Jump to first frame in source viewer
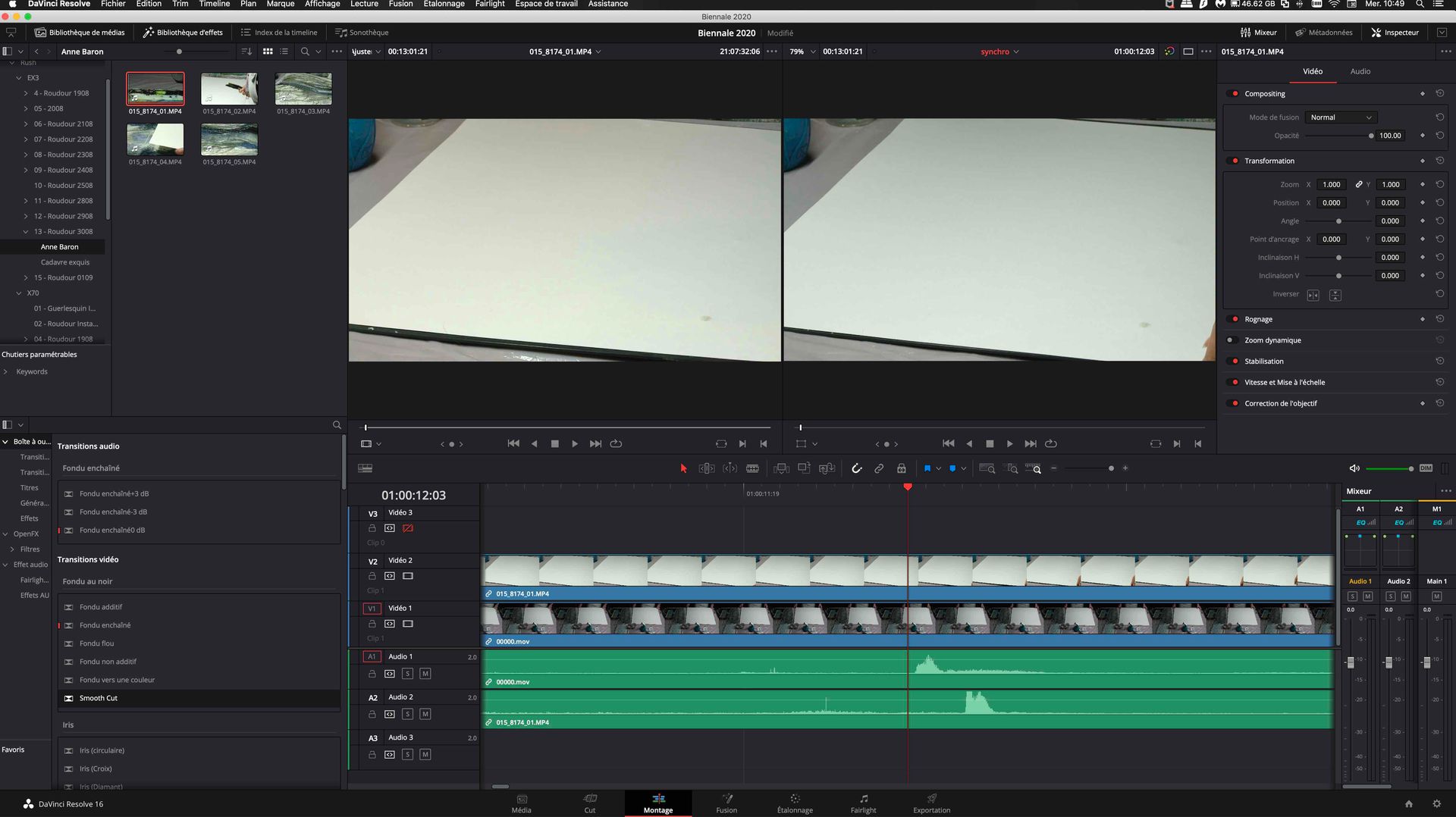The image size is (1456, 817). coord(513,443)
